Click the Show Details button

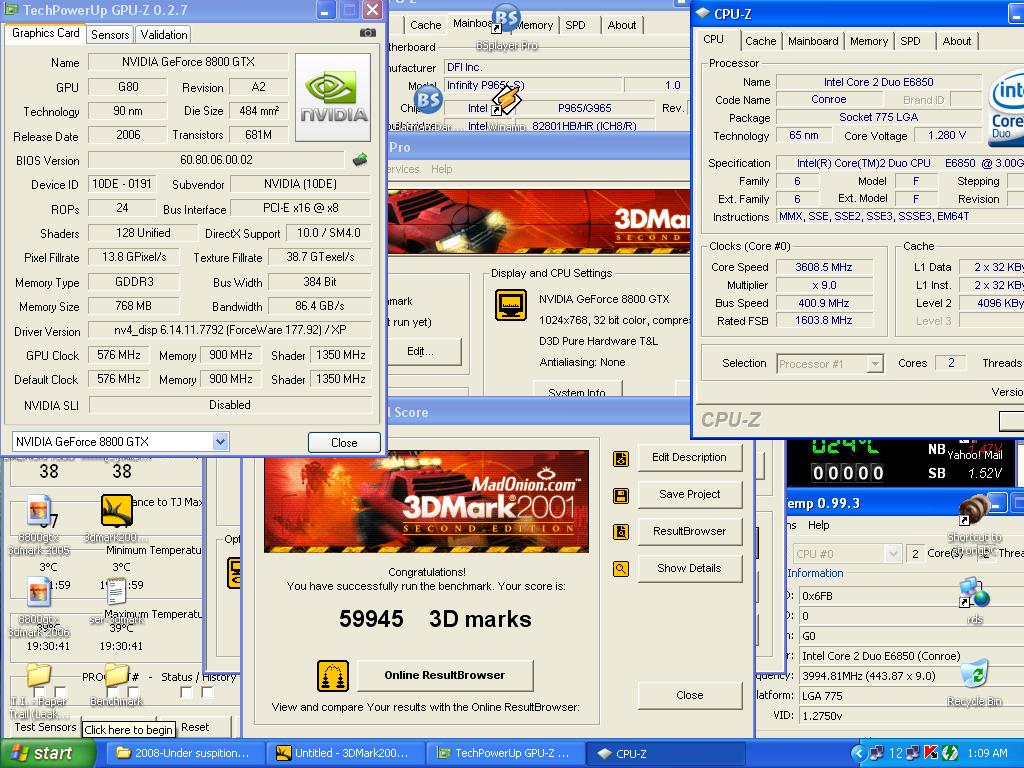pos(689,568)
